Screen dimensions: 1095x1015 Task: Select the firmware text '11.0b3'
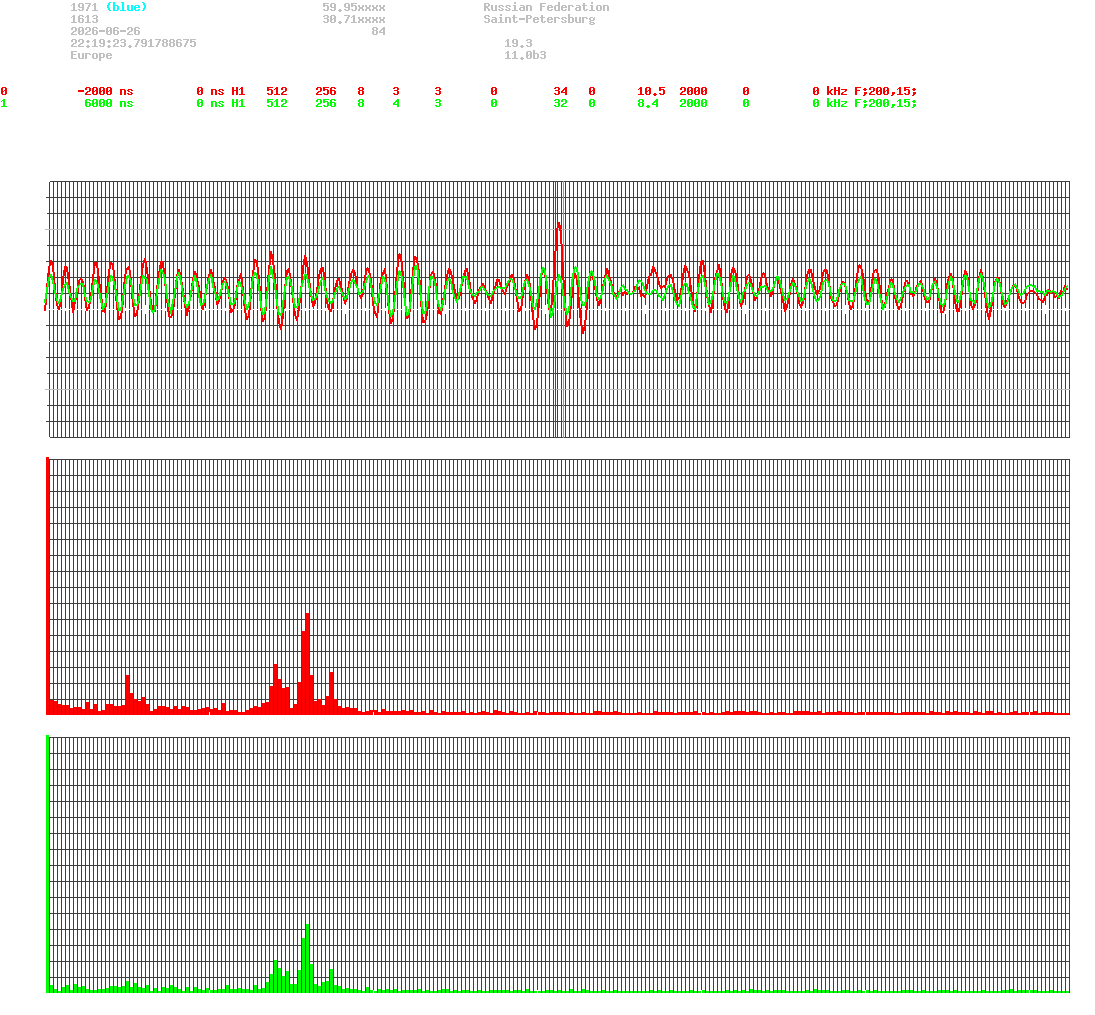point(525,55)
